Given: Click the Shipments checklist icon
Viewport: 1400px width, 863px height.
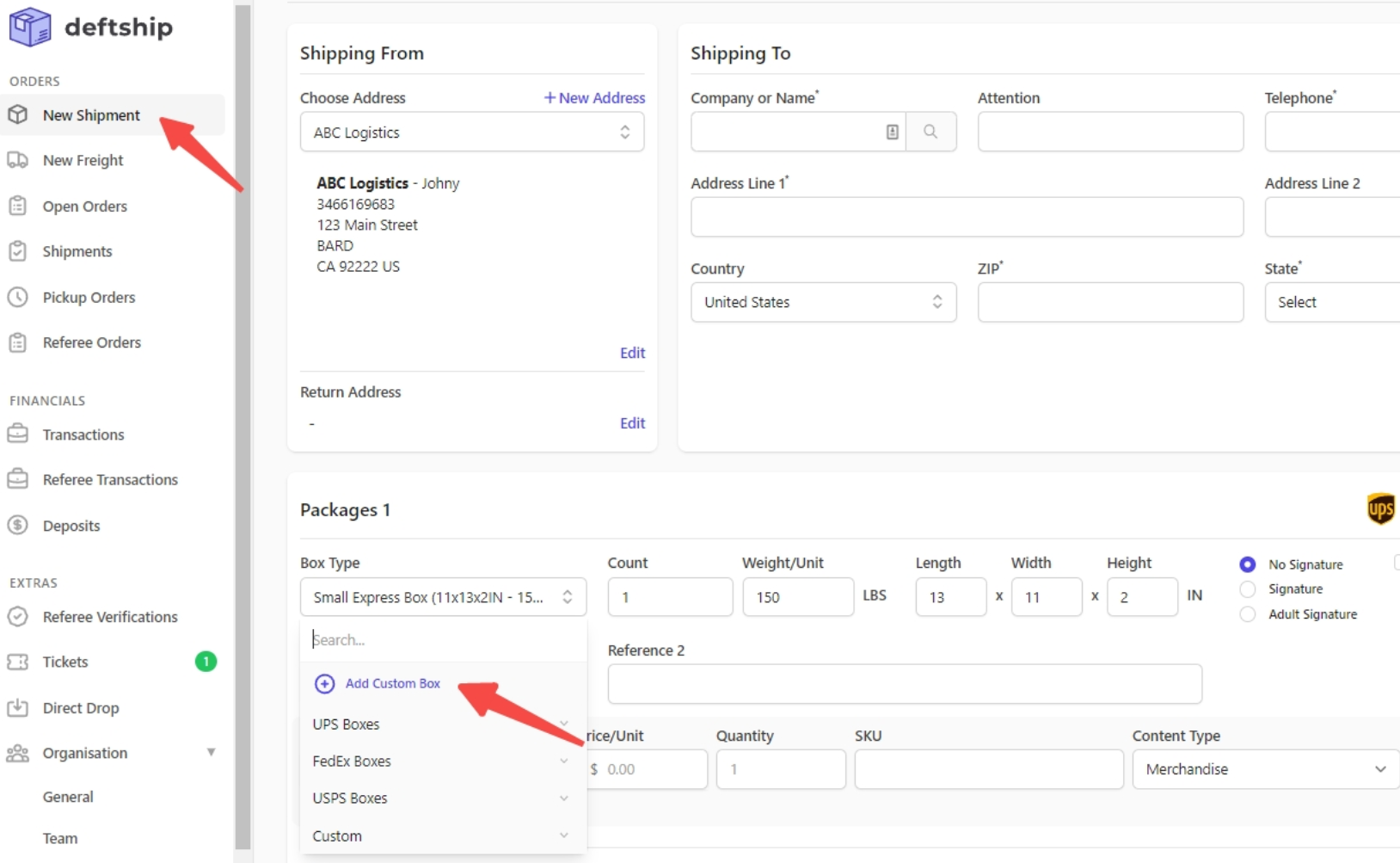Looking at the screenshot, I should point(18,251).
